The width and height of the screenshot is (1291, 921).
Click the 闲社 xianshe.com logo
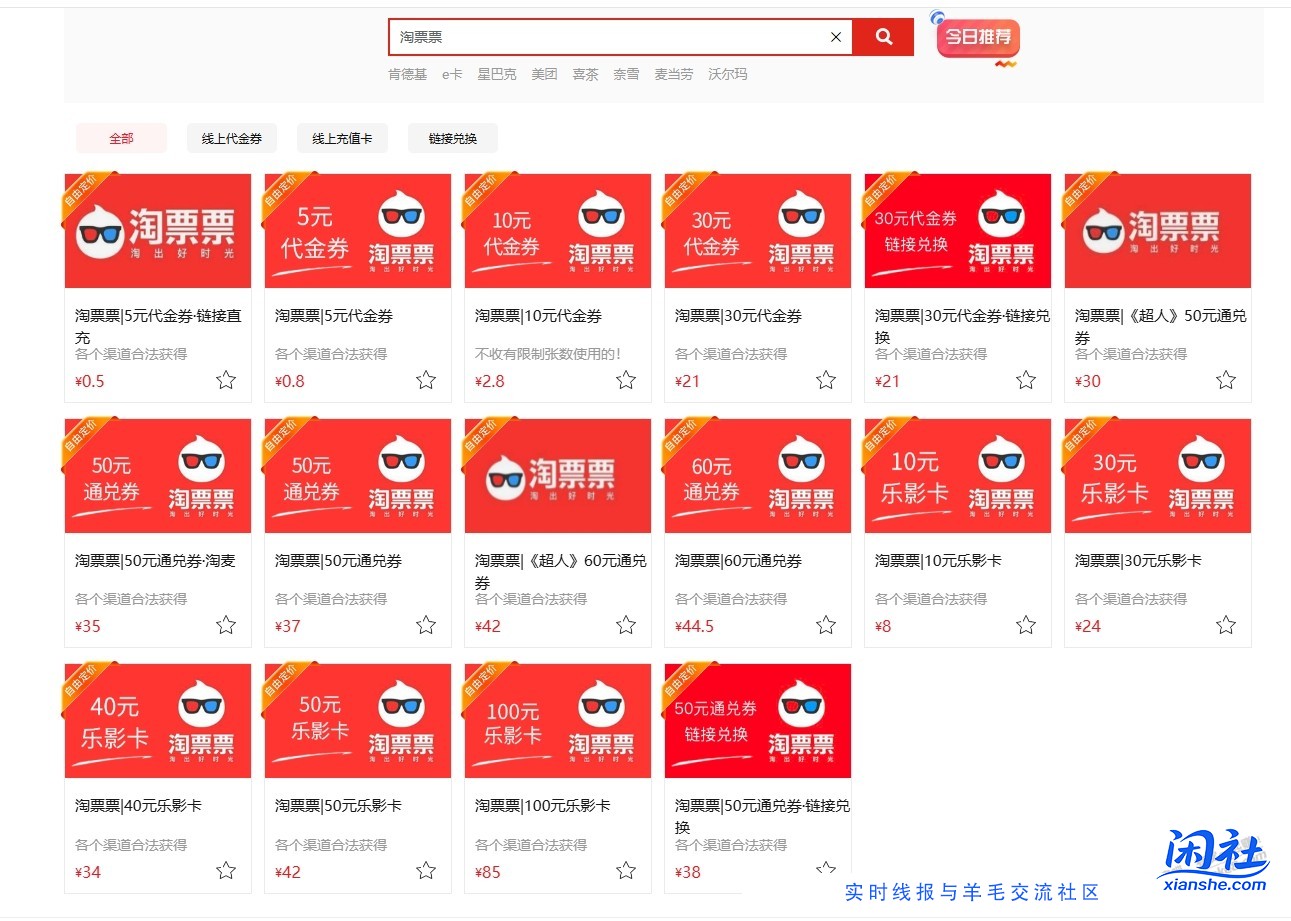point(1215,862)
